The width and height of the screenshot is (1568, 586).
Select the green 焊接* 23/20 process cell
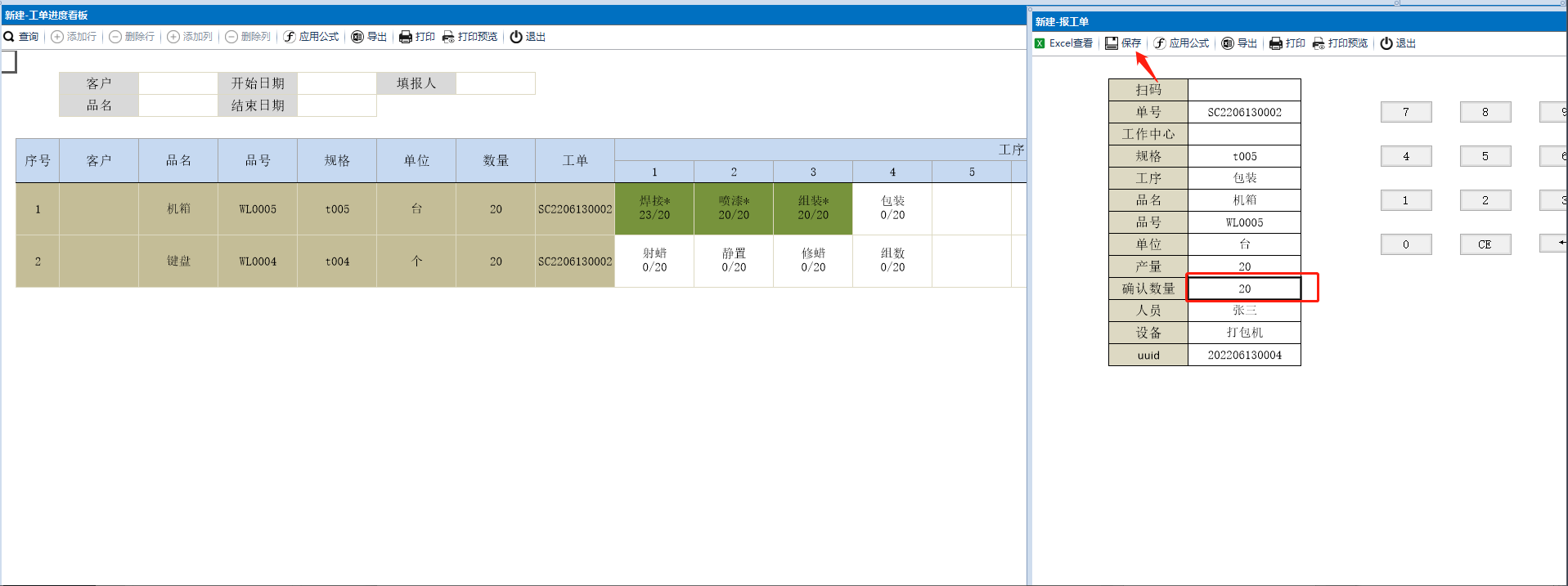[654, 208]
